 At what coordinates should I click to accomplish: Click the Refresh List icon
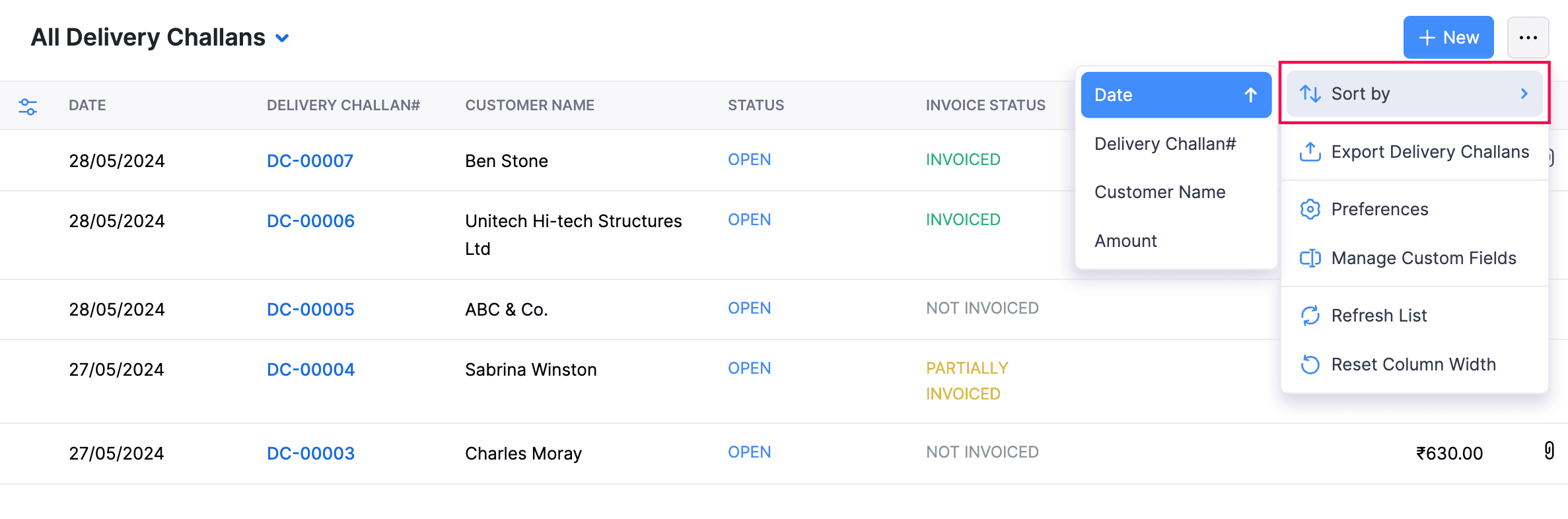click(1310, 316)
